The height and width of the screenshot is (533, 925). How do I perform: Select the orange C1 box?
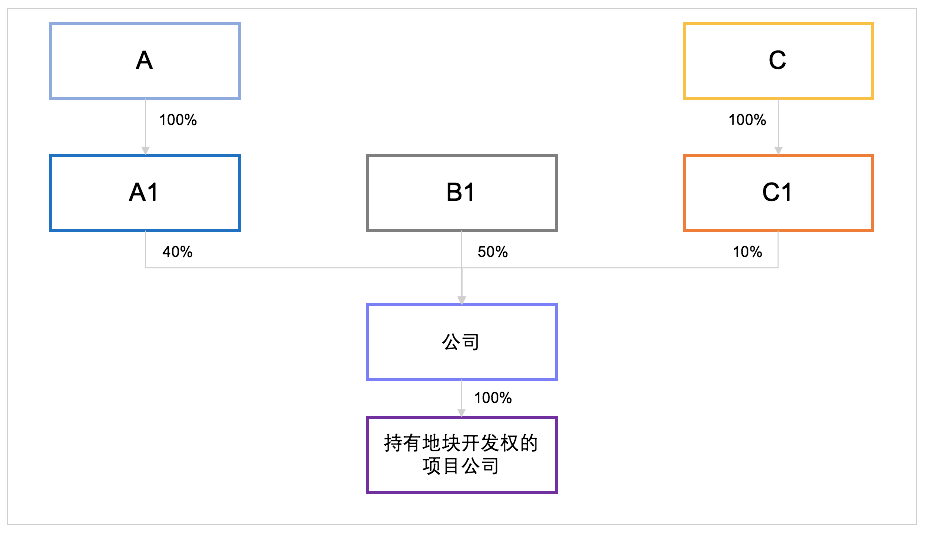point(778,193)
